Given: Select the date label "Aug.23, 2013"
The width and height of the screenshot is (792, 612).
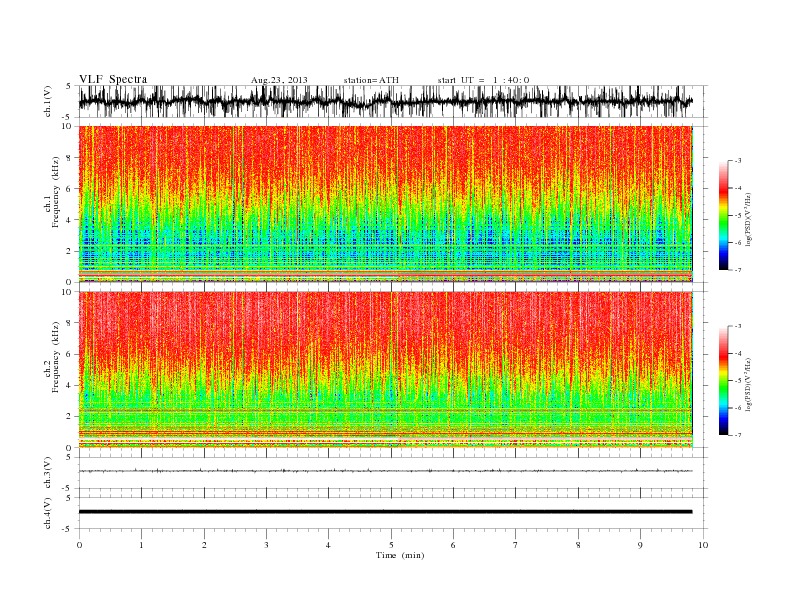Looking at the screenshot, I should pos(279,80).
